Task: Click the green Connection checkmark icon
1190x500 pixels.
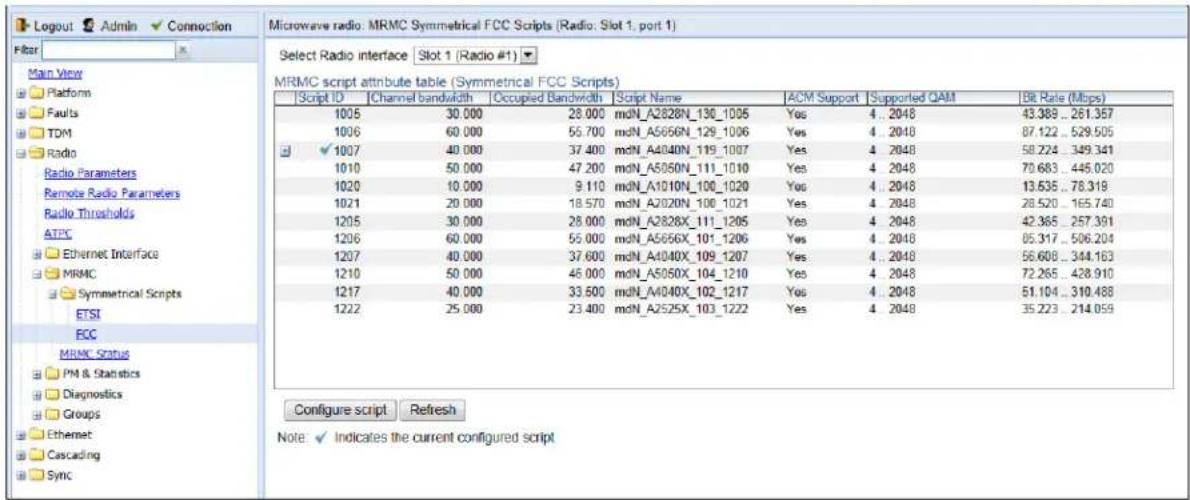Action: tap(157, 26)
